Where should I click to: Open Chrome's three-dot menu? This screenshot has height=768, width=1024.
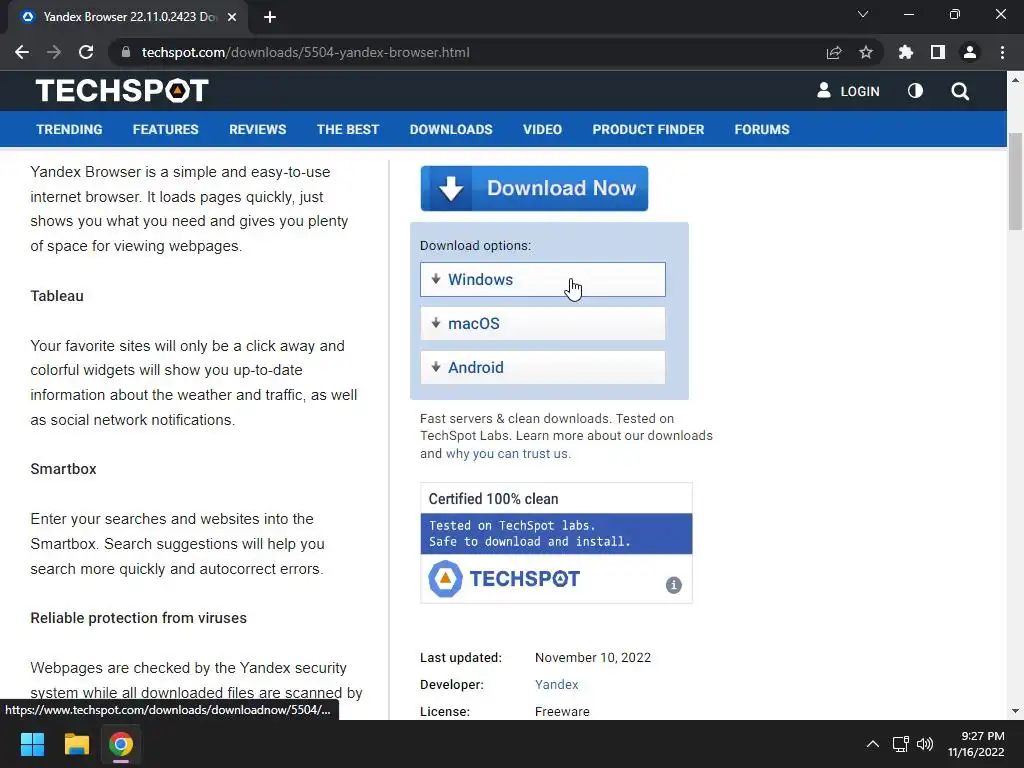[x=1002, y=52]
